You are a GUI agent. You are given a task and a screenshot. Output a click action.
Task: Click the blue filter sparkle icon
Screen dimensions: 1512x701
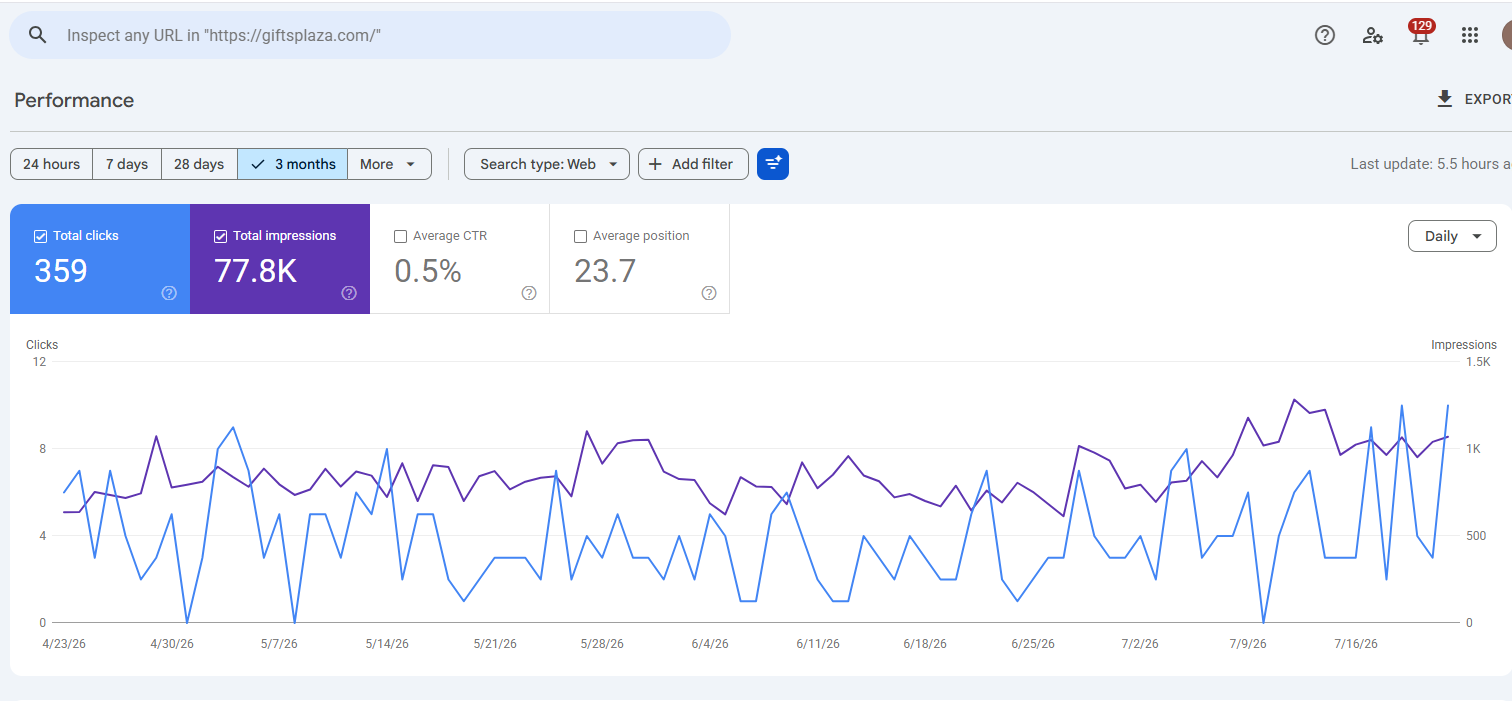[x=773, y=164]
